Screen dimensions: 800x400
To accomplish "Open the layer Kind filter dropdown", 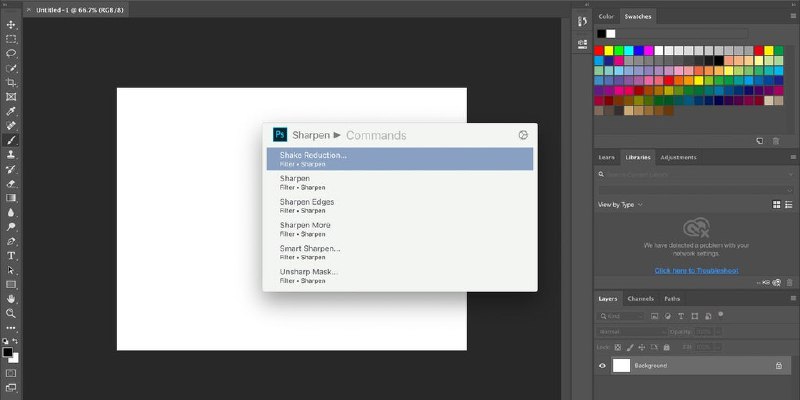I will tap(620, 316).
